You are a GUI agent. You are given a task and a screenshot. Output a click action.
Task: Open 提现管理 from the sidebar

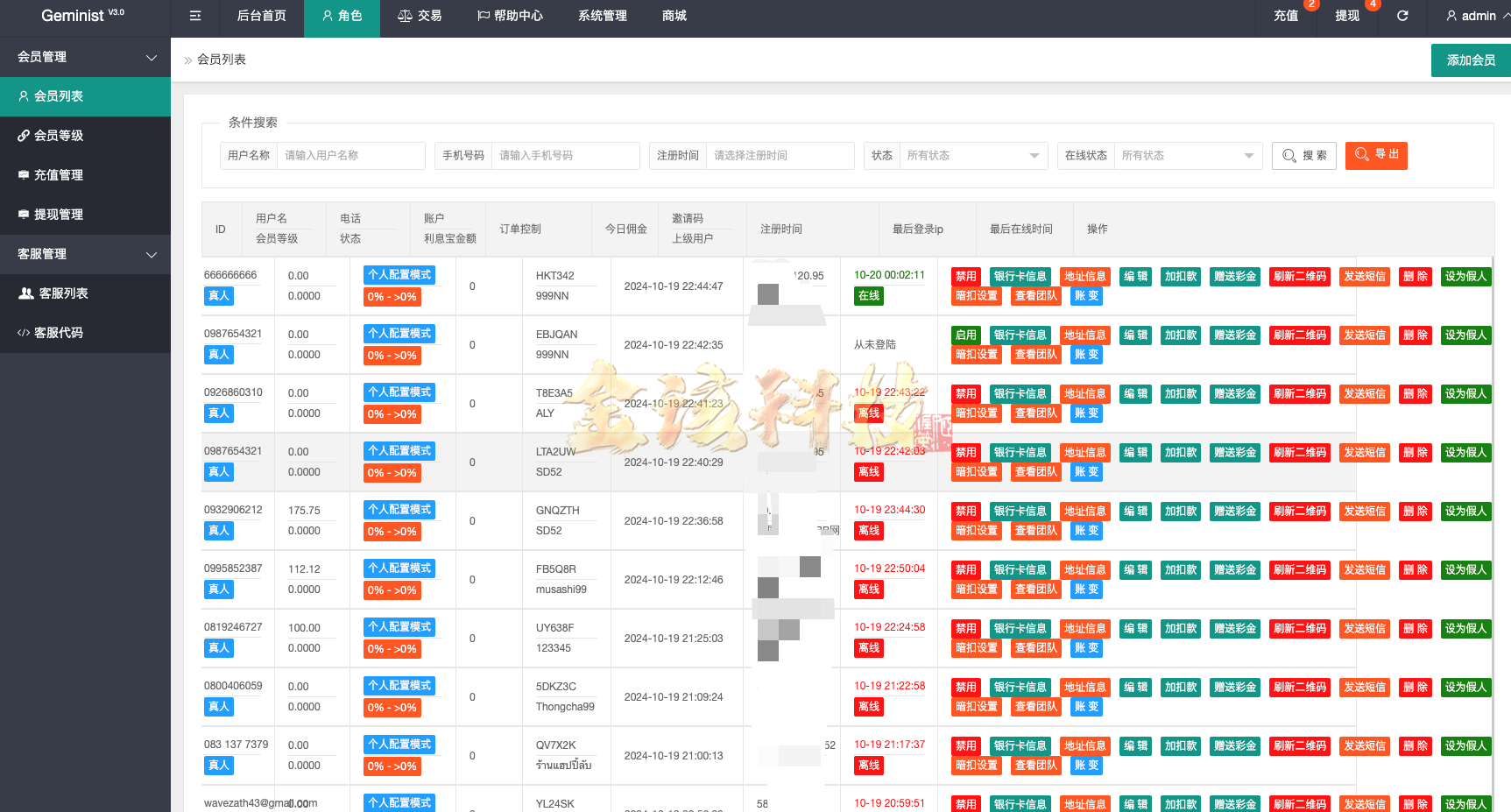(x=57, y=214)
